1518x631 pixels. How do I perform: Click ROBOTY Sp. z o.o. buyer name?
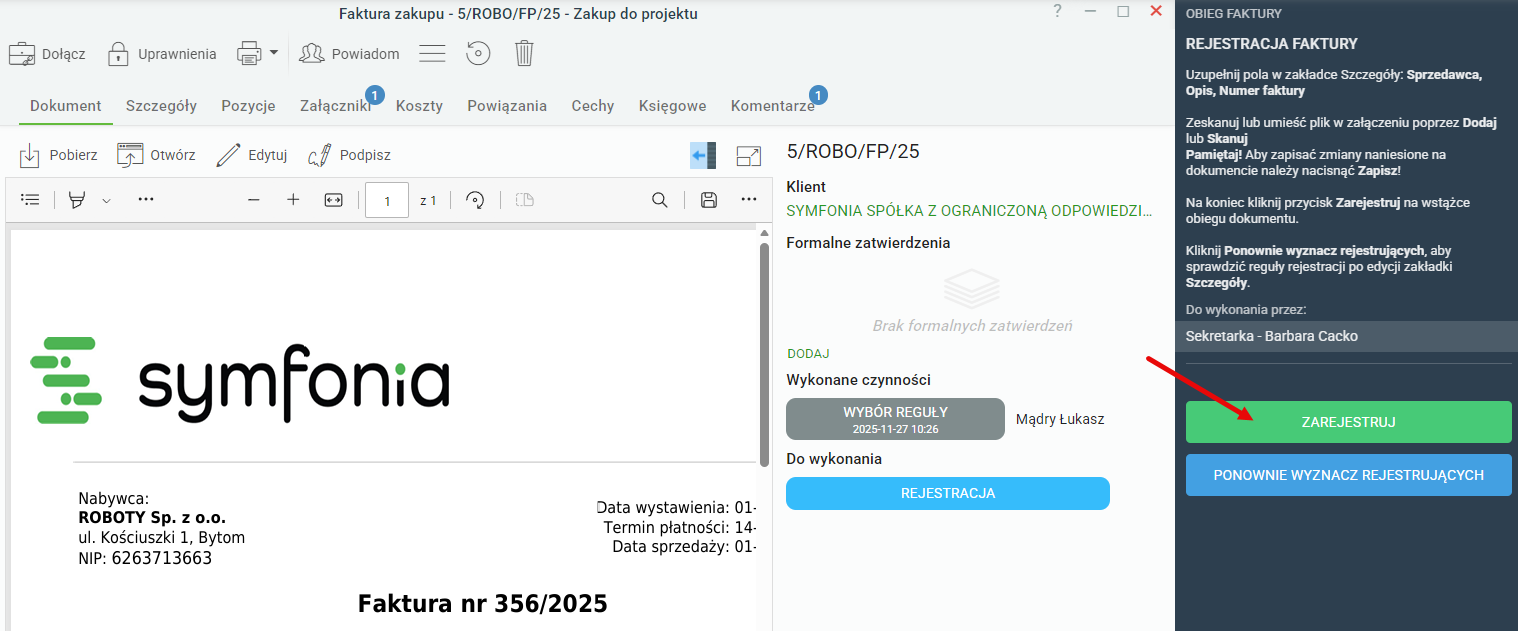click(152, 518)
